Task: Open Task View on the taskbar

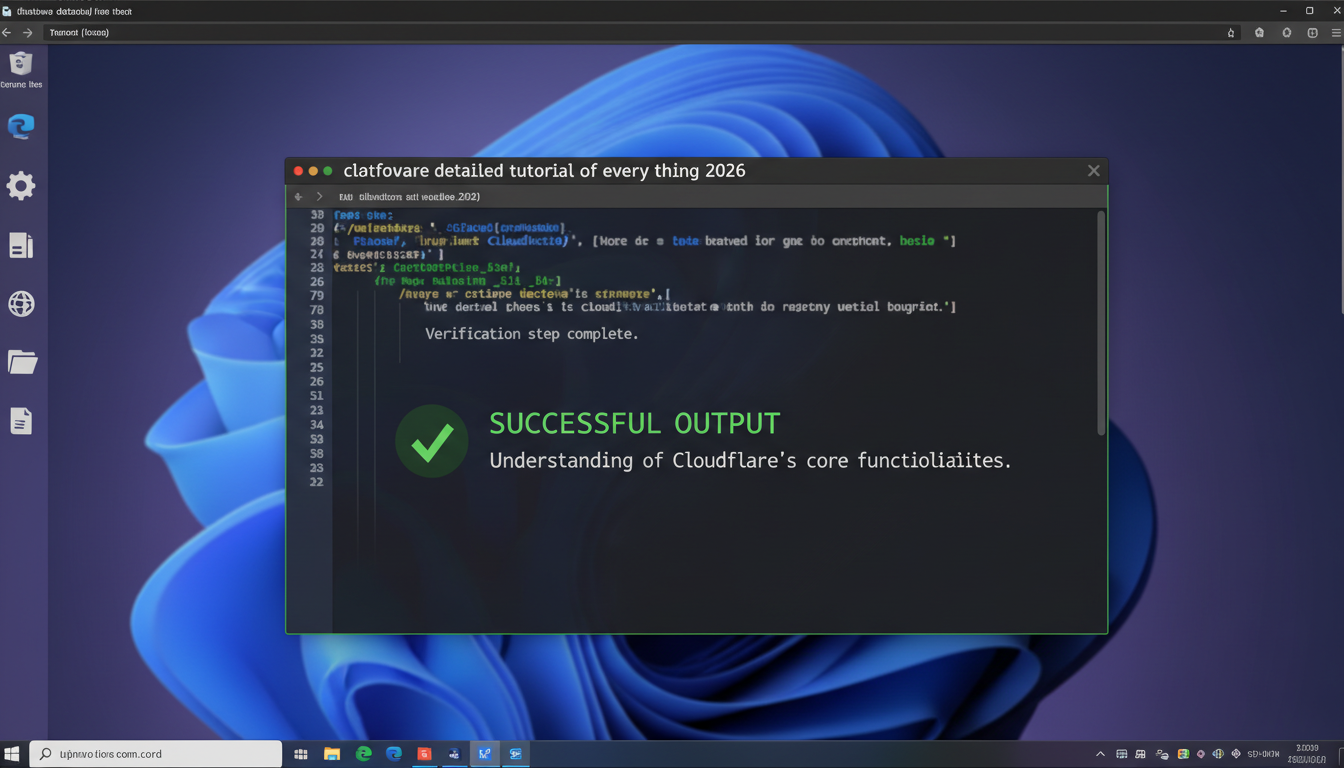Action: (300, 754)
